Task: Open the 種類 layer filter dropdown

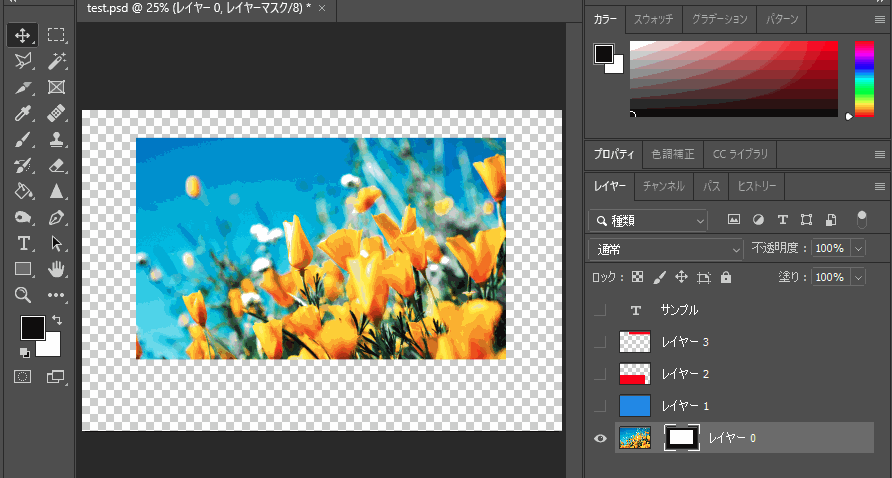Action: [648, 220]
